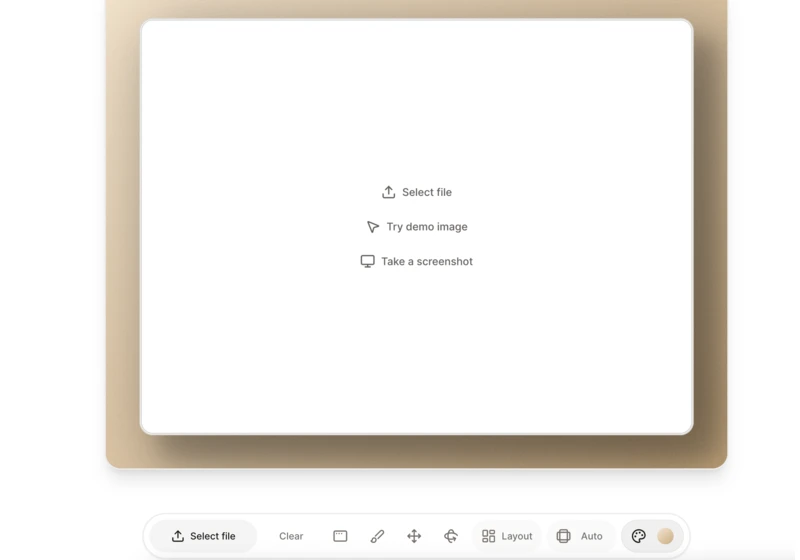Open the Layout options
This screenshot has width=800, height=560.
507,536
